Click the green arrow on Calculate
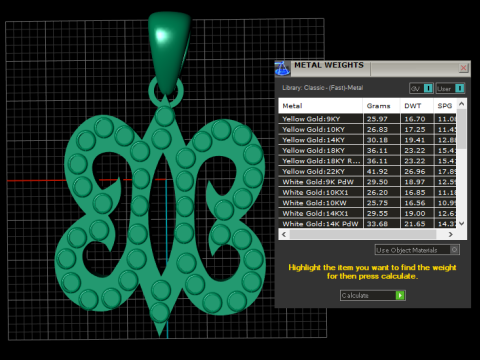 pos(400,295)
